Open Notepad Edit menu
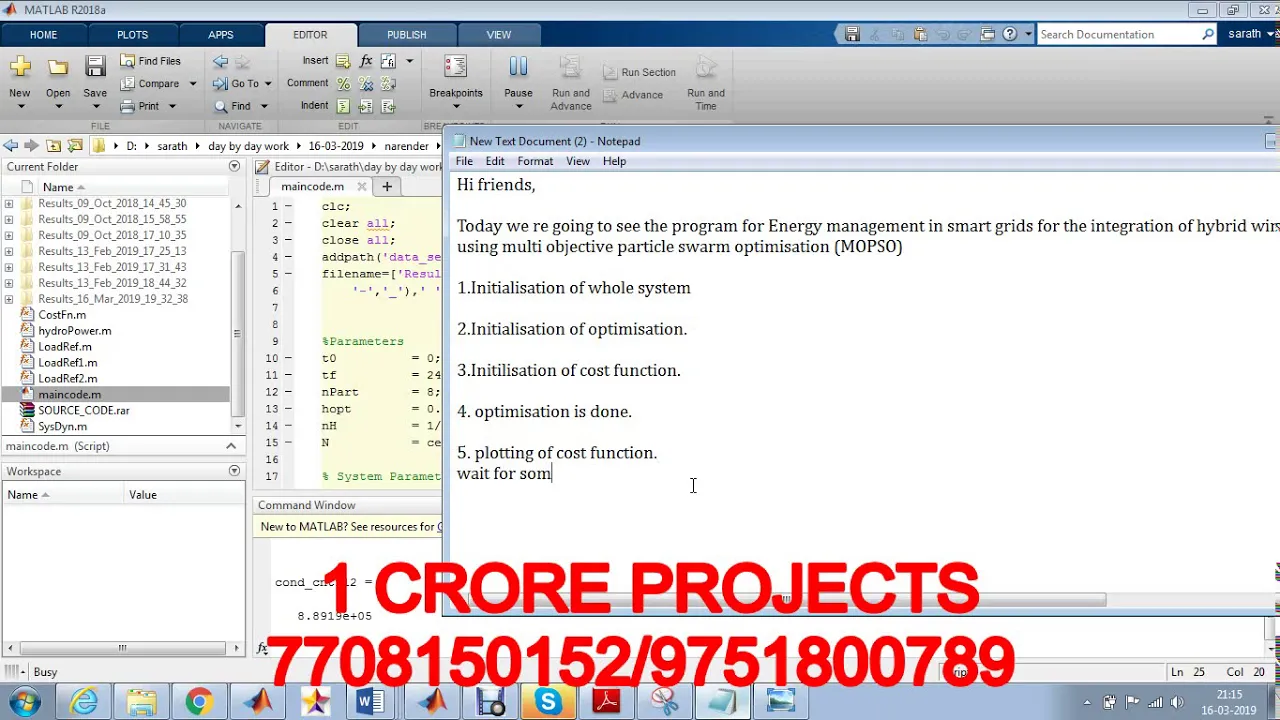1280x720 pixels. (495, 161)
